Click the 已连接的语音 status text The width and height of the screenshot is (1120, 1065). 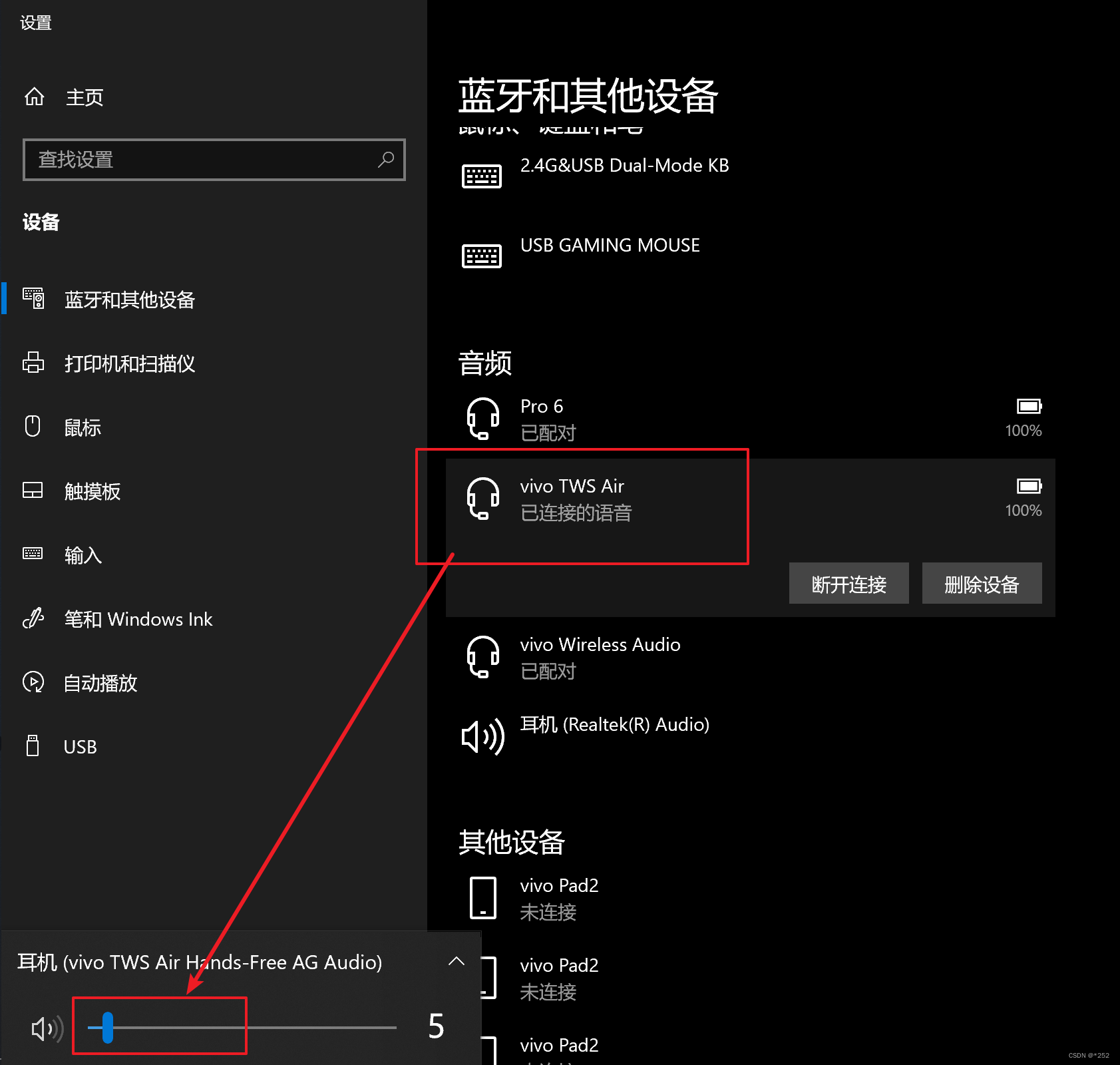[576, 513]
